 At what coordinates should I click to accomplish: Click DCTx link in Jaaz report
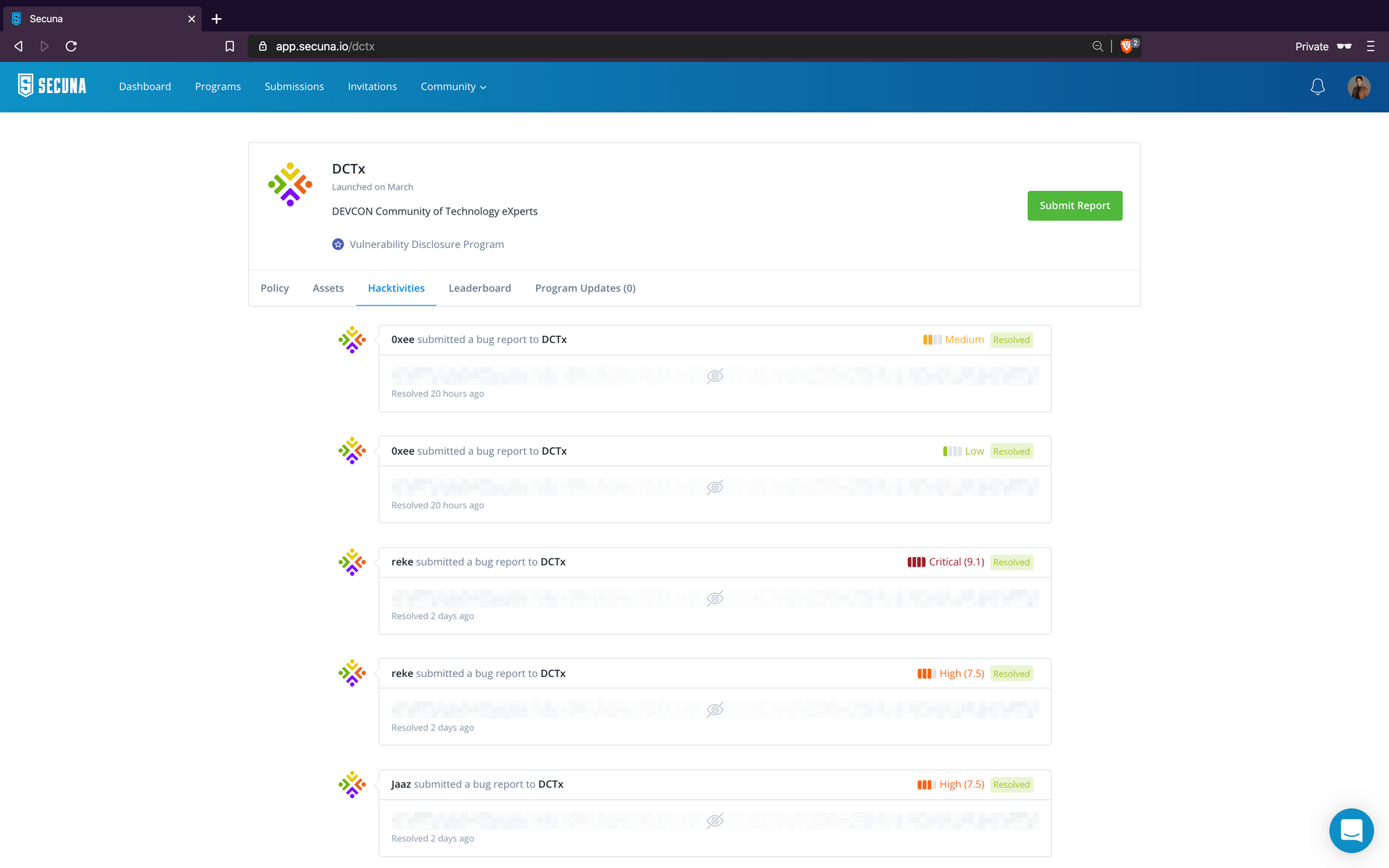tap(551, 784)
